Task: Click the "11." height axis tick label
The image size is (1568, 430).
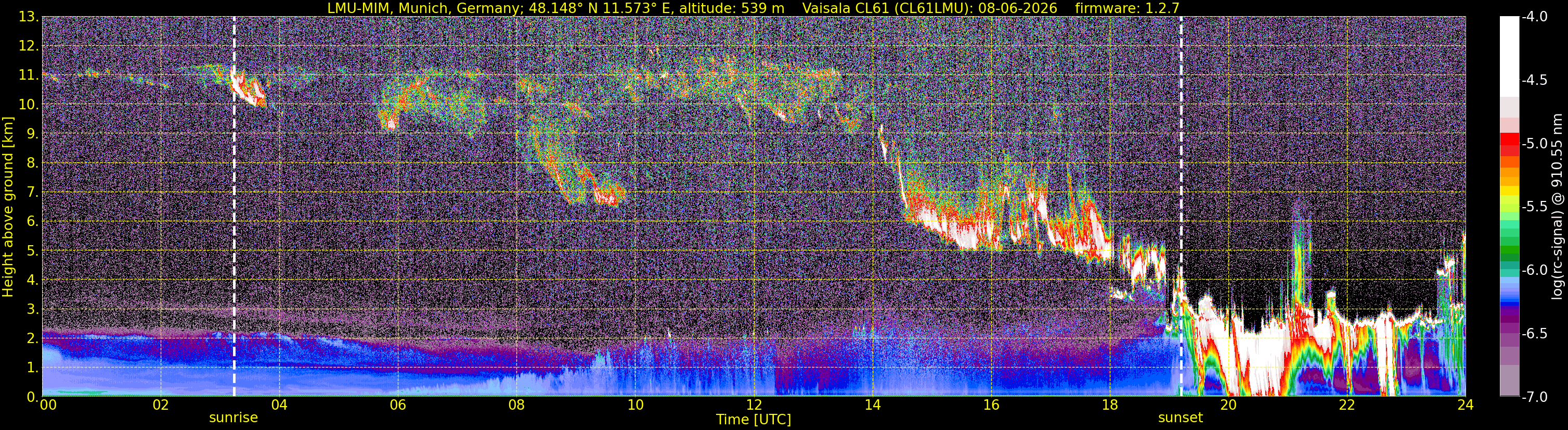Action: coord(29,75)
